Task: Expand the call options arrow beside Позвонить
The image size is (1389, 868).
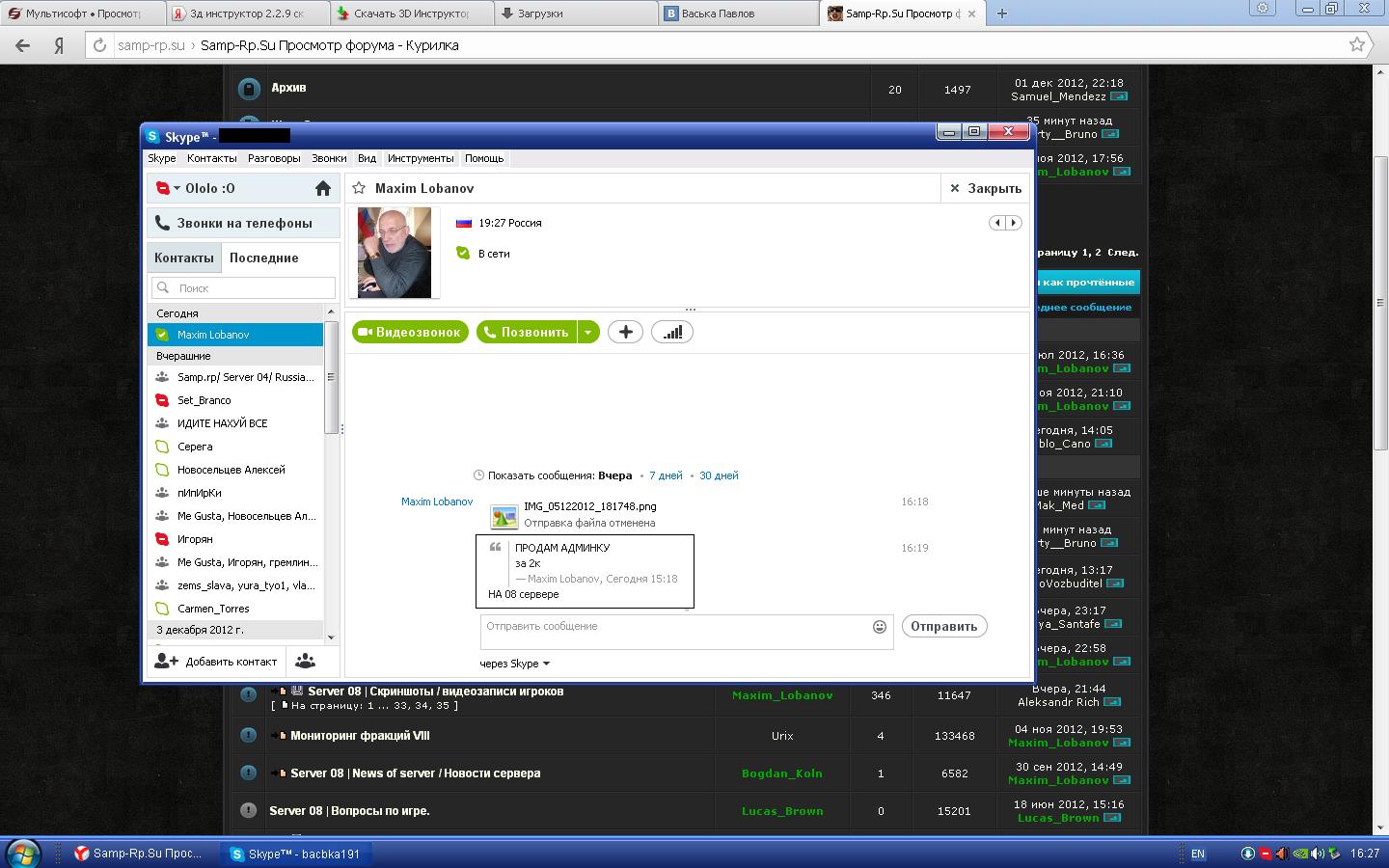Action: (588, 332)
